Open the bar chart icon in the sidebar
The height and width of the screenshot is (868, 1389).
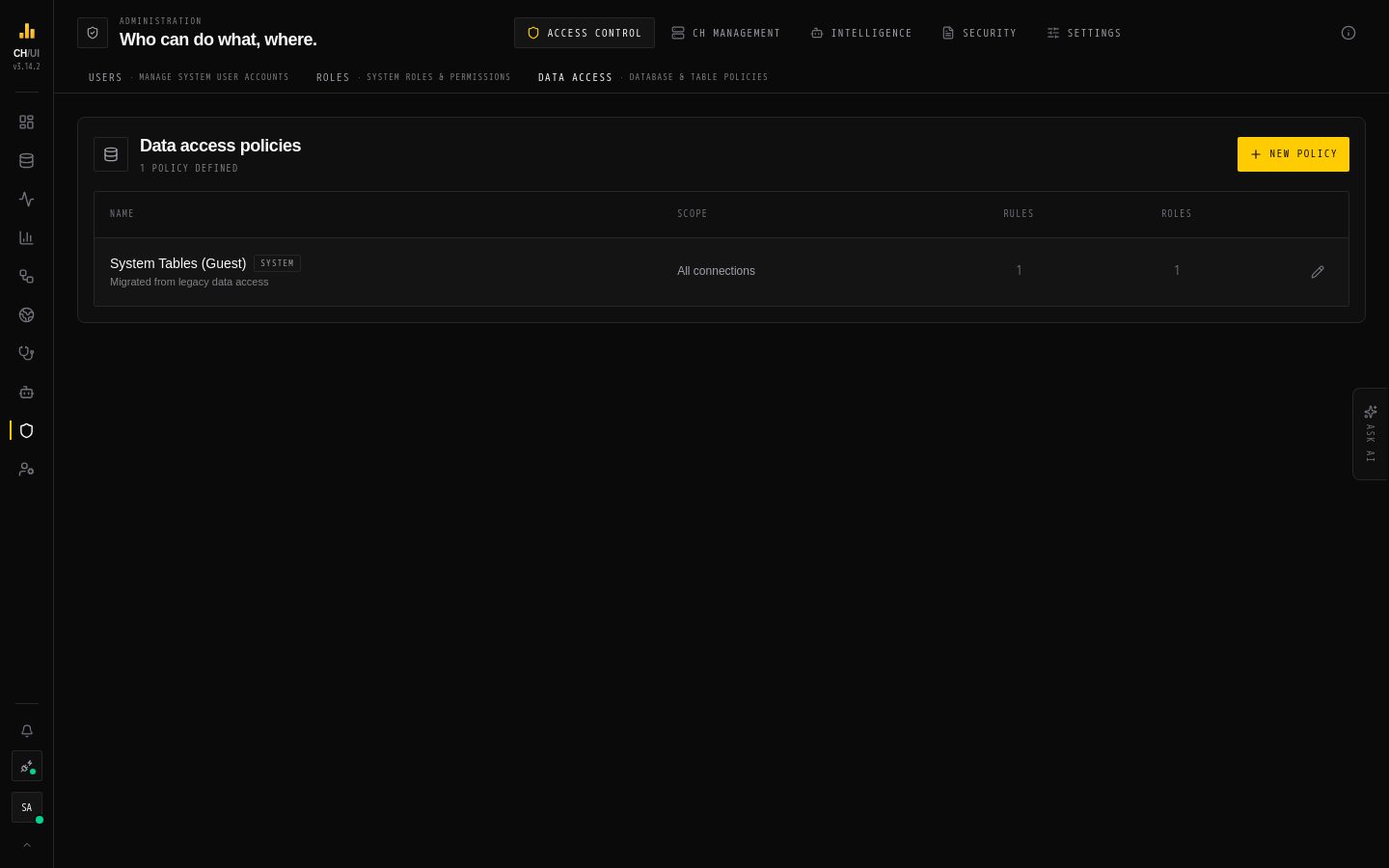pos(27,238)
